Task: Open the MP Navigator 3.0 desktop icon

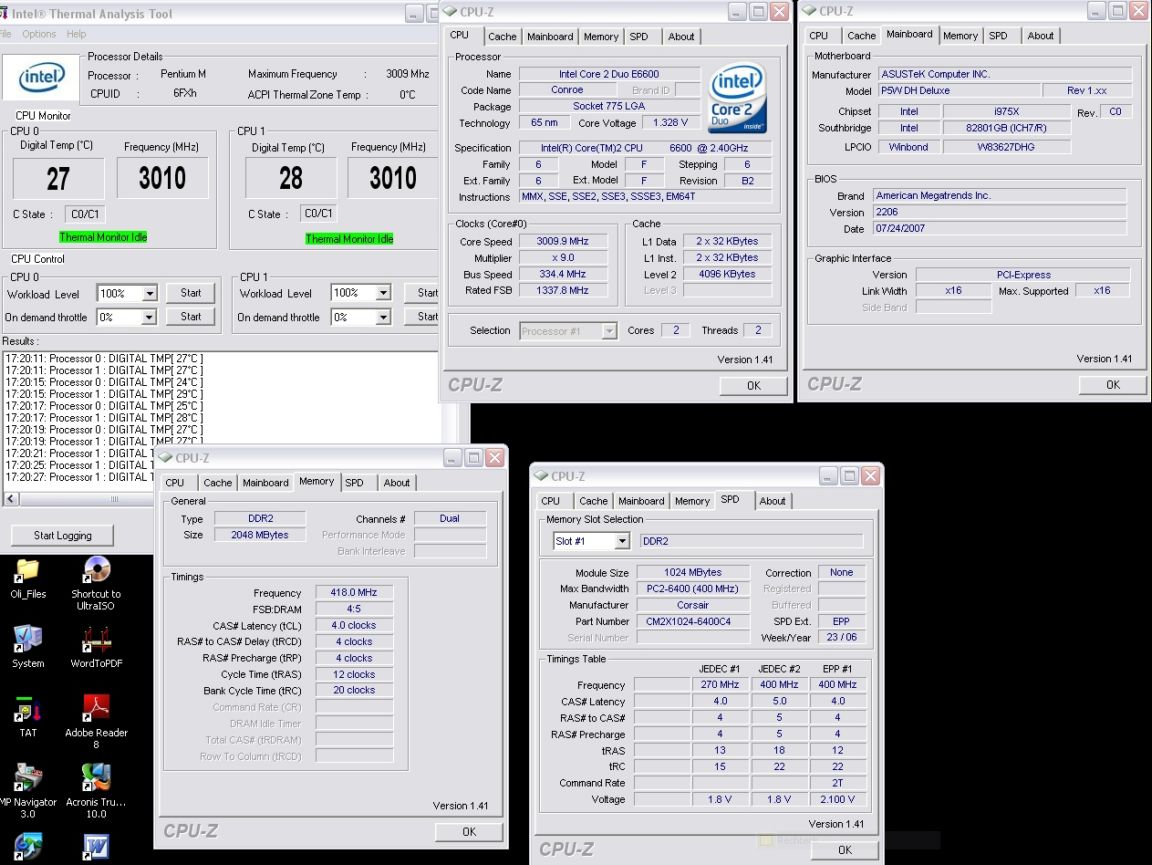Action: click(27, 791)
